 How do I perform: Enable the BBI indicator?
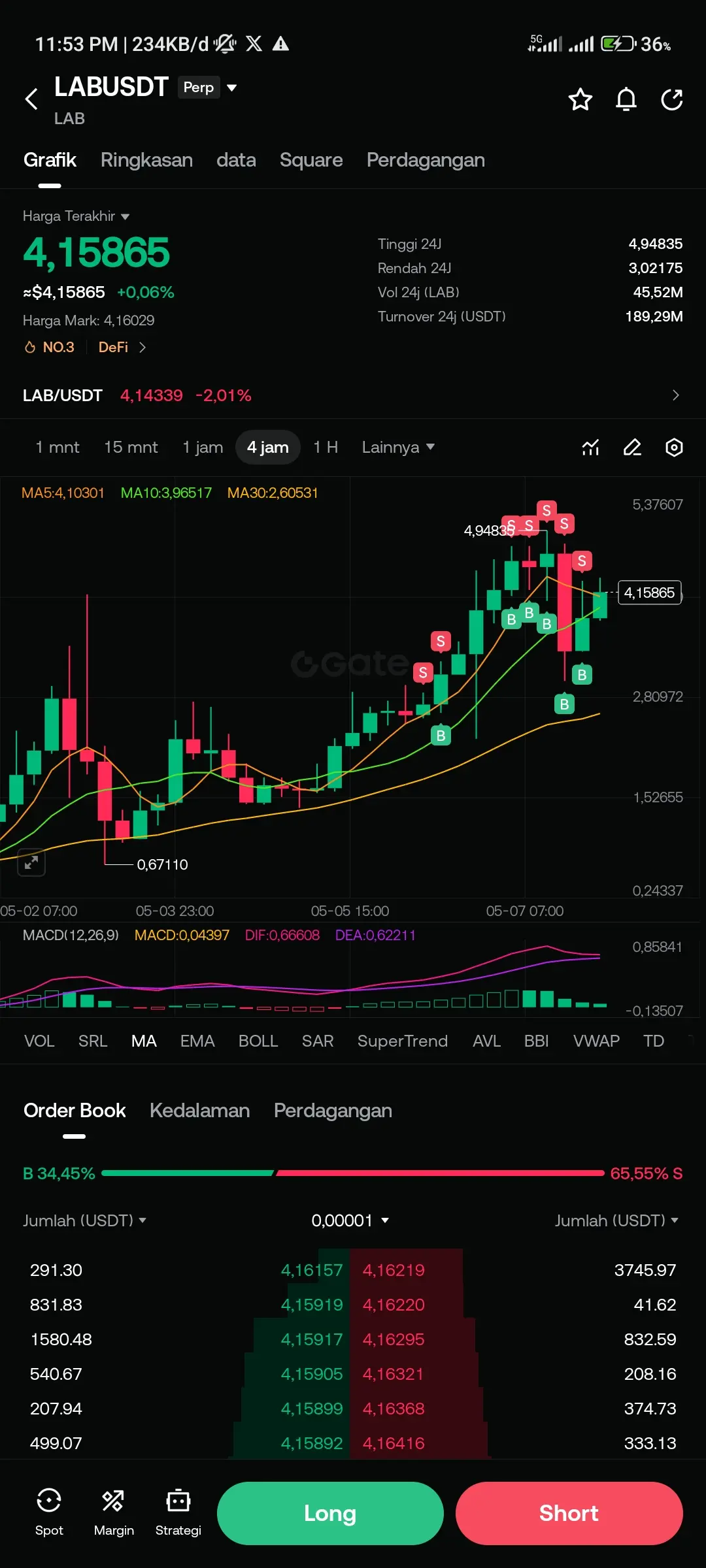536,1041
